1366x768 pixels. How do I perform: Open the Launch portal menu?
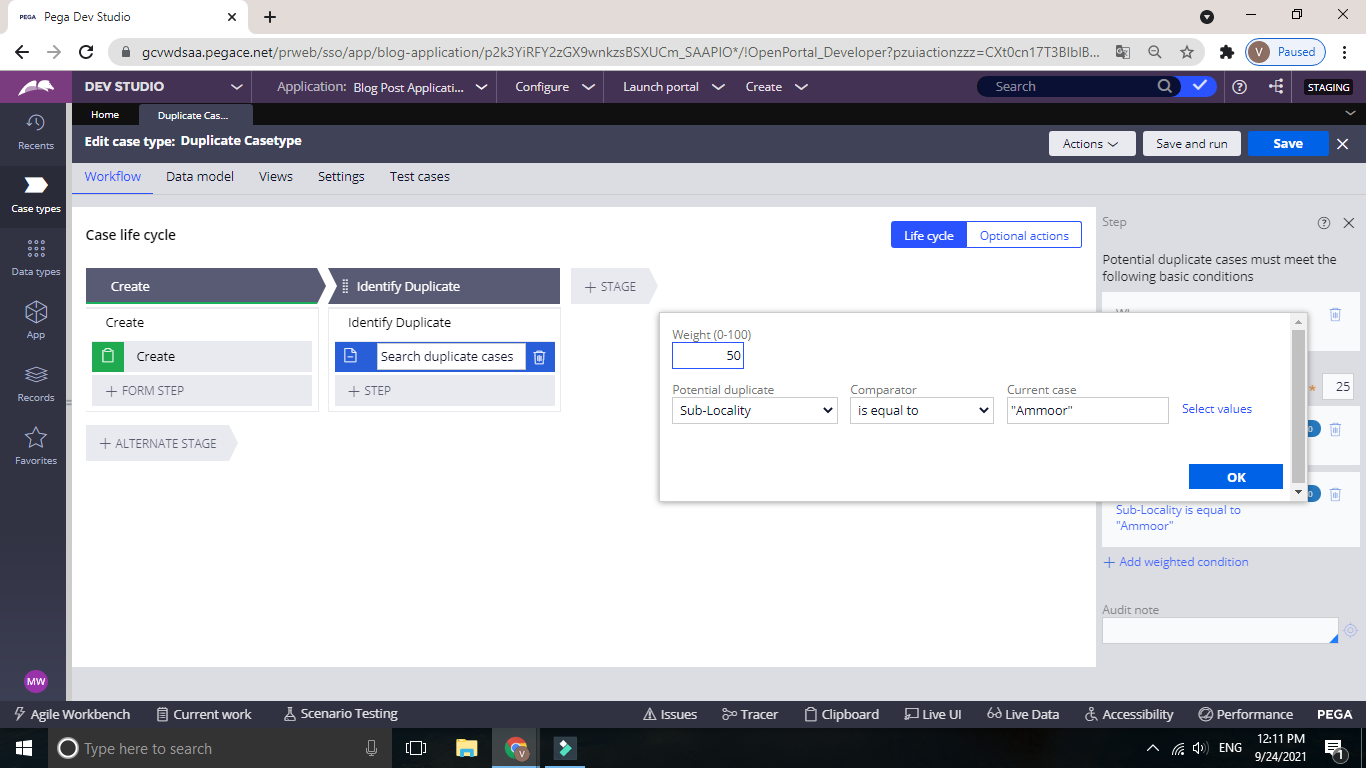[673, 87]
